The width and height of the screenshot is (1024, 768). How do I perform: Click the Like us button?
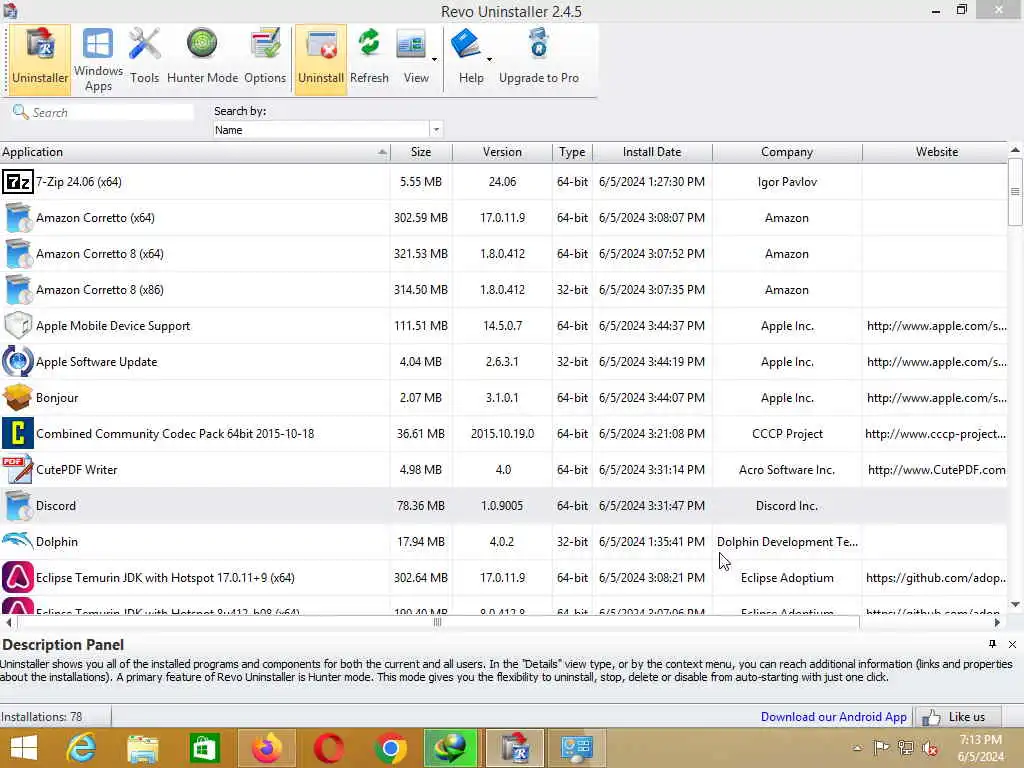pyautogui.click(x=958, y=717)
